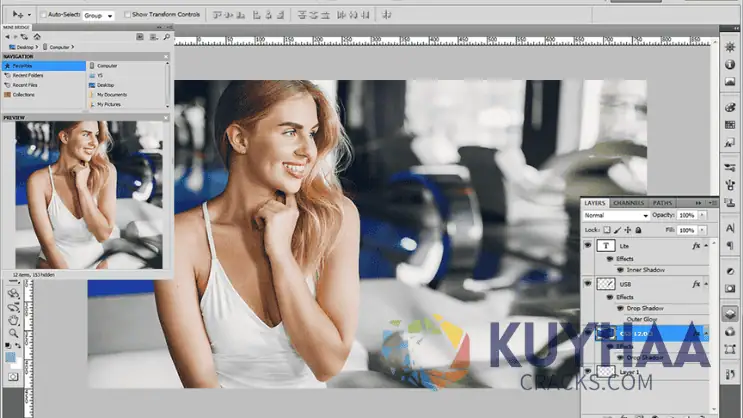Hide the Lite text layer via eye icon
This screenshot has width=743, height=418.
[x=588, y=245]
